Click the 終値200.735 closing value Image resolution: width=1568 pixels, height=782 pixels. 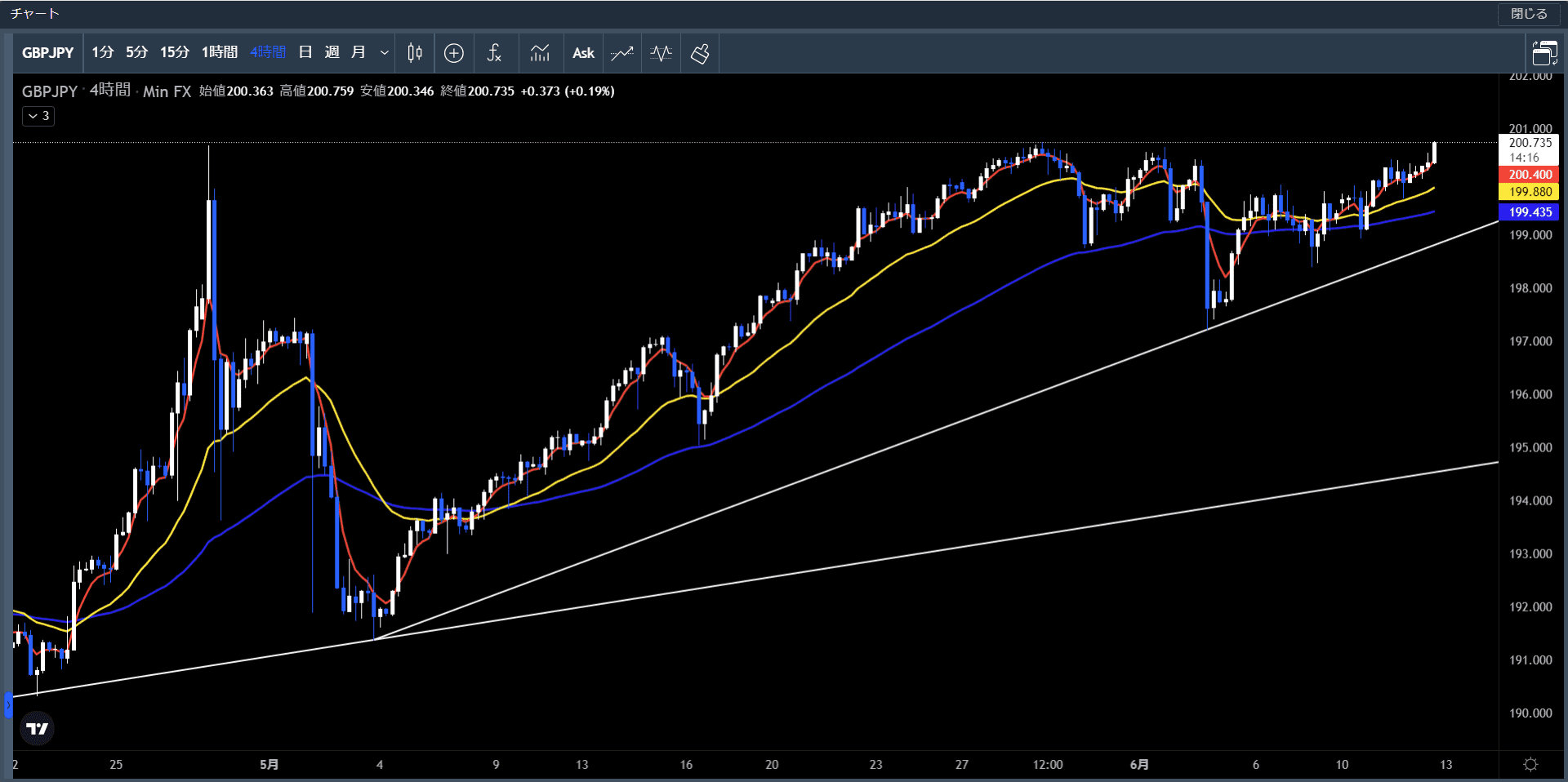pyautogui.click(x=478, y=91)
